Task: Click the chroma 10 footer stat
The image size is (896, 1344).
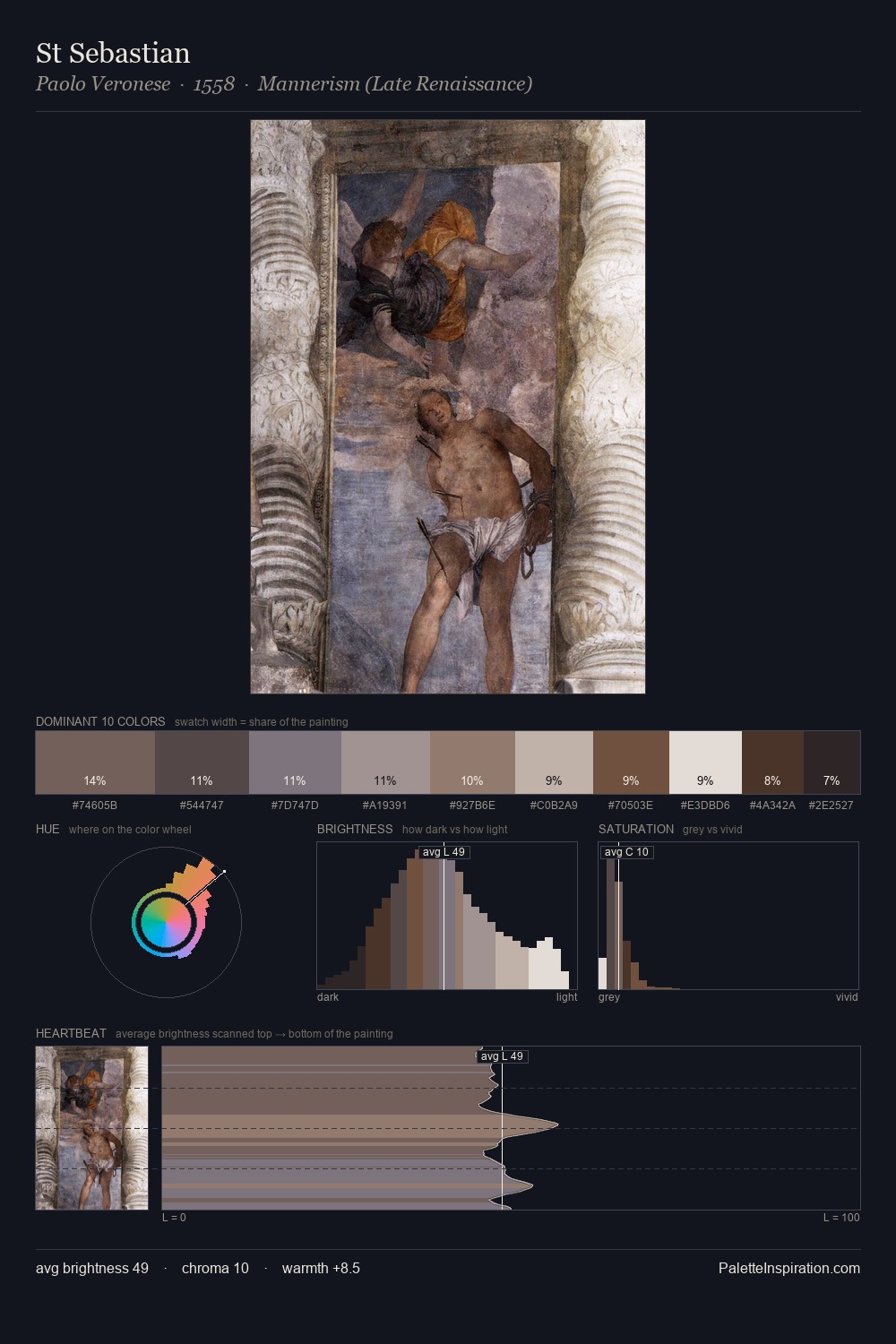Action: (215, 1268)
